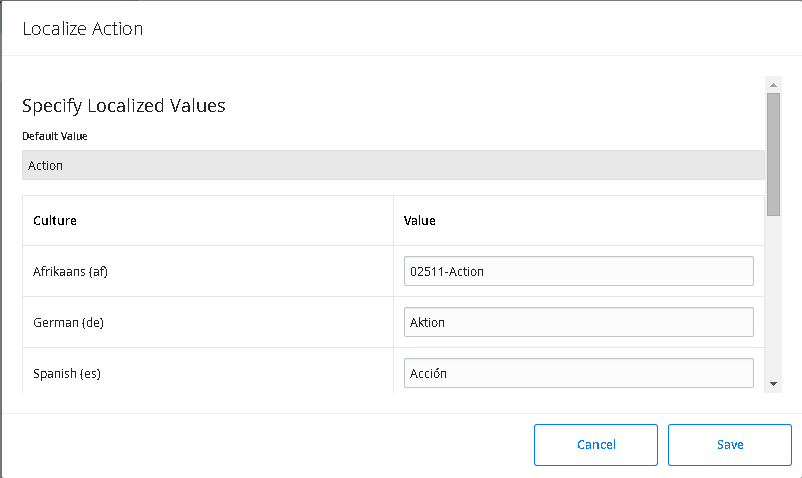Cancel the Localize Action dialog
Viewport: 802px width, 478px height.
[596, 445]
